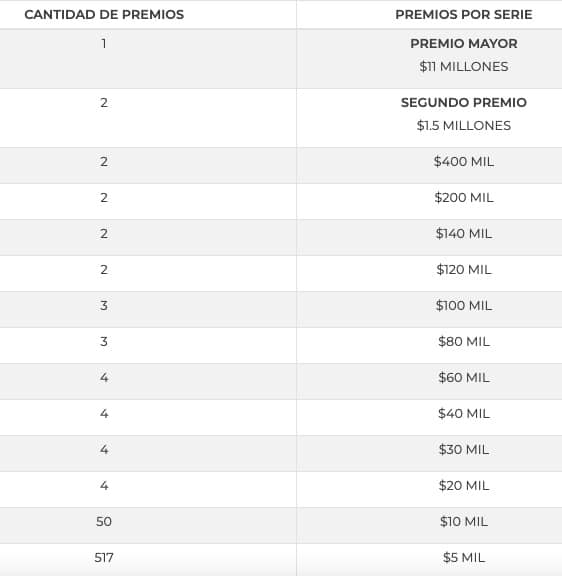Click the PREMIOS POR SERIE column header

(x=464, y=15)
